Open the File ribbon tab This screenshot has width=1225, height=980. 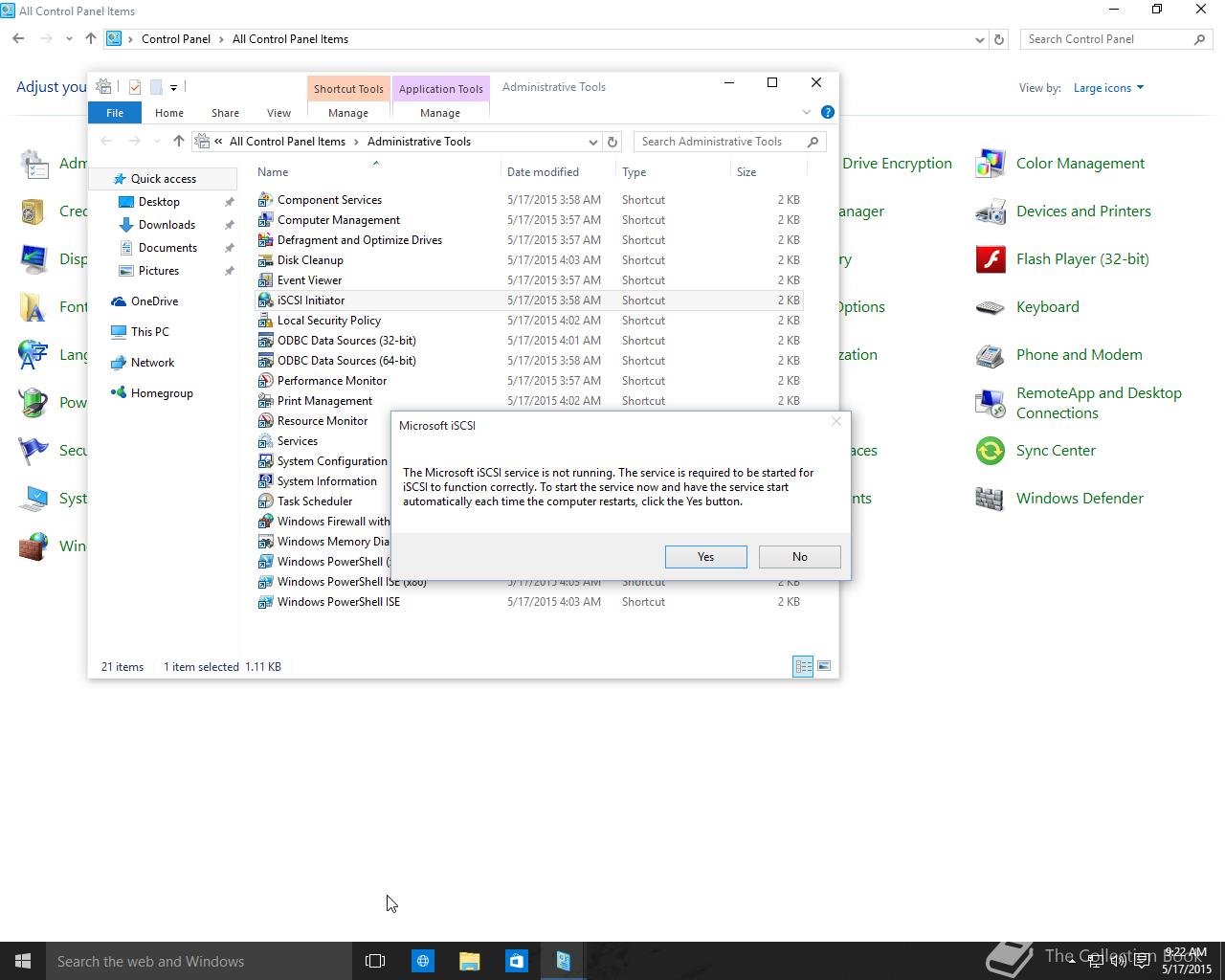pyautogui.click(x=115, y=113)
